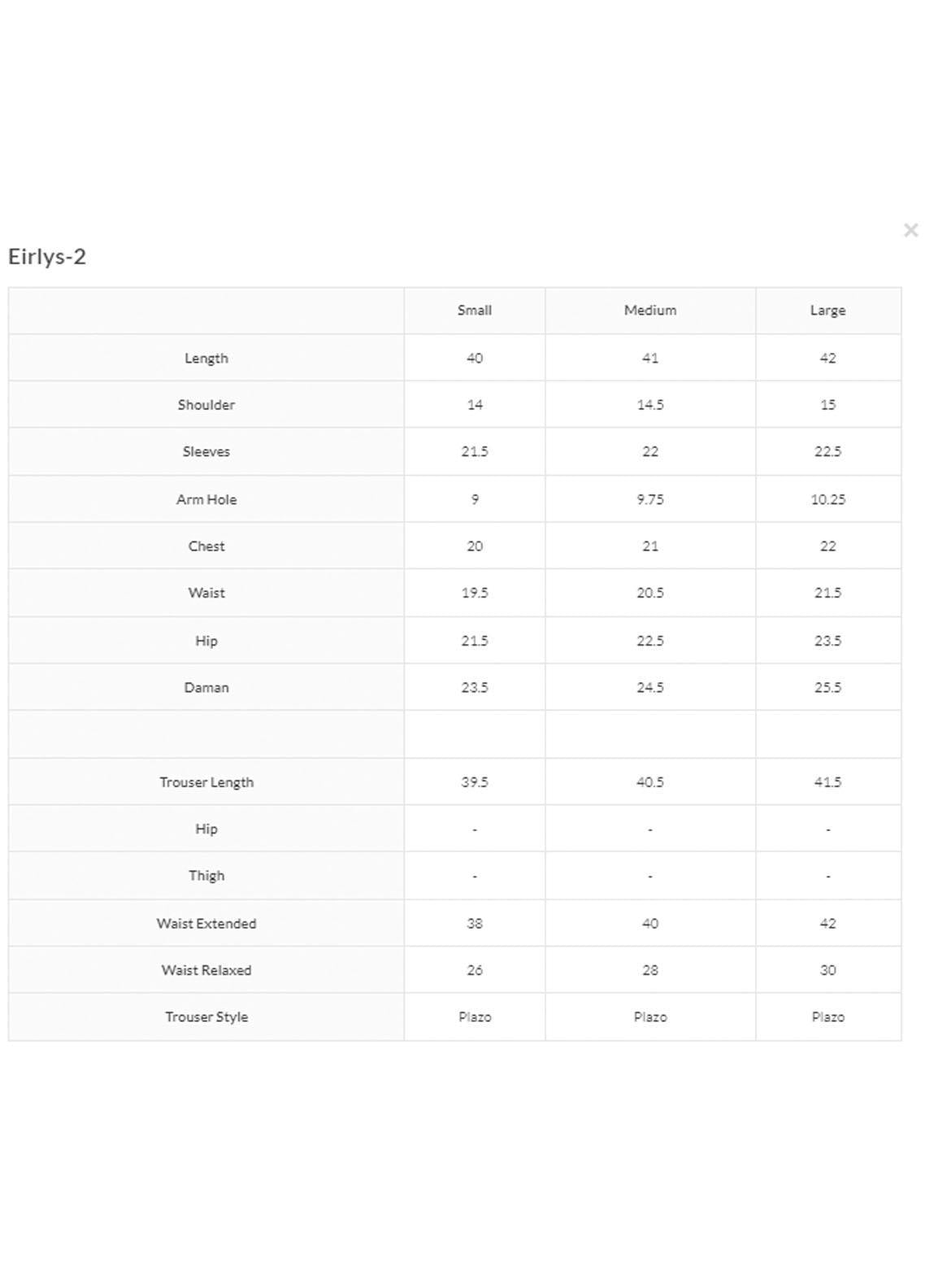
Task: Click Small Trouser Length value 39.5
Action: [475, 782]
